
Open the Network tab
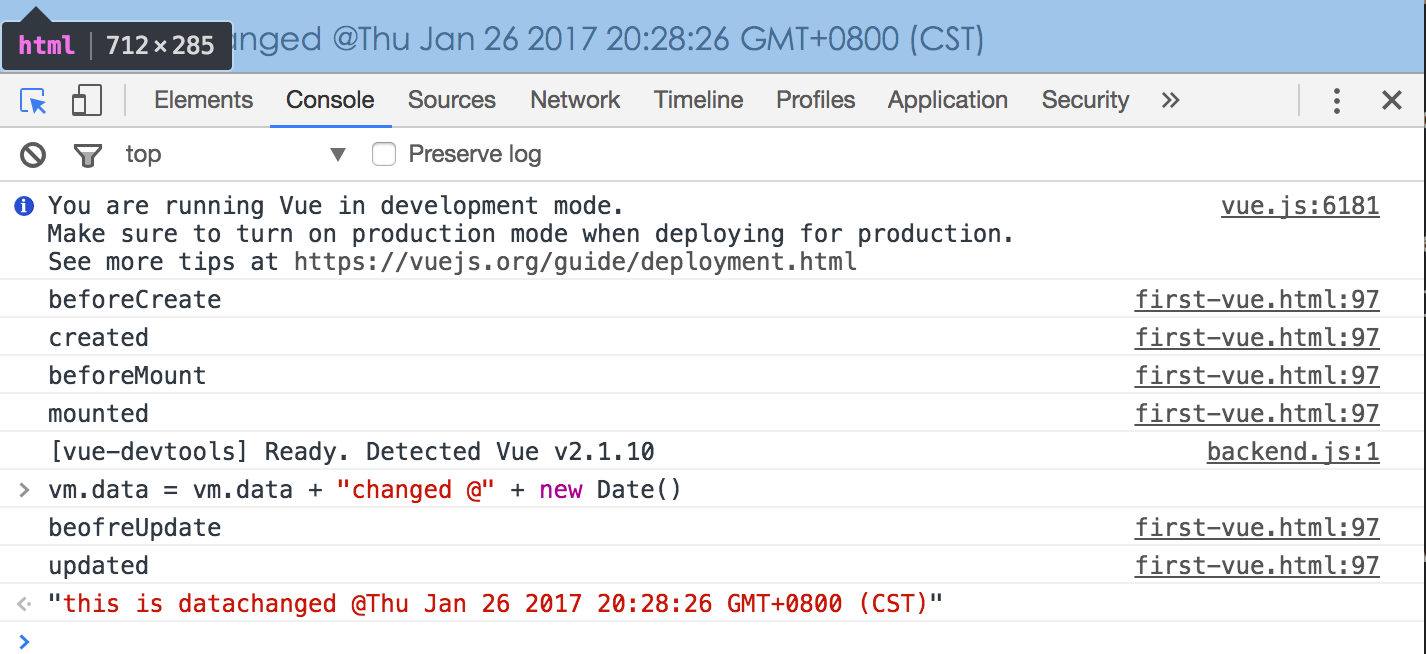coord(575,101)
